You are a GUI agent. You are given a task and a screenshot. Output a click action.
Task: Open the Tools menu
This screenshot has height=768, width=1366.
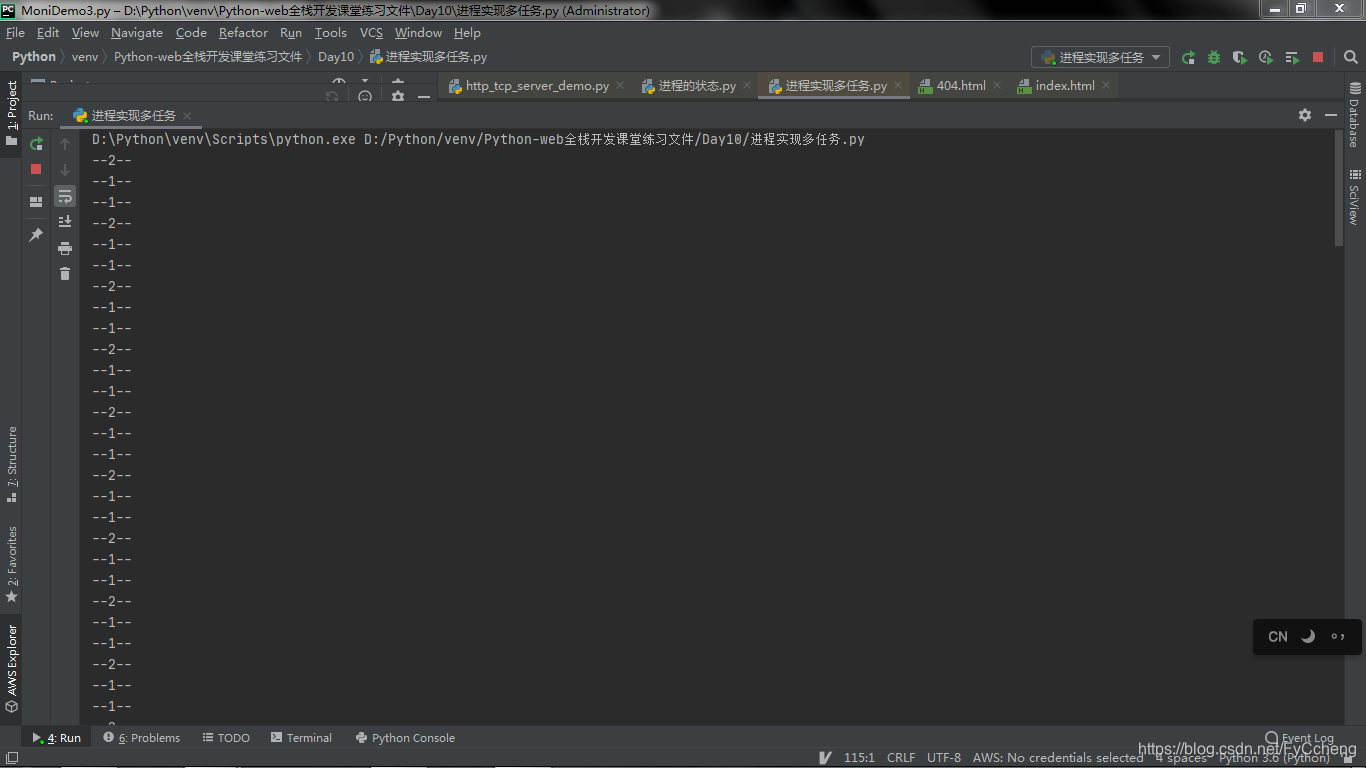(x=331, y=33)
